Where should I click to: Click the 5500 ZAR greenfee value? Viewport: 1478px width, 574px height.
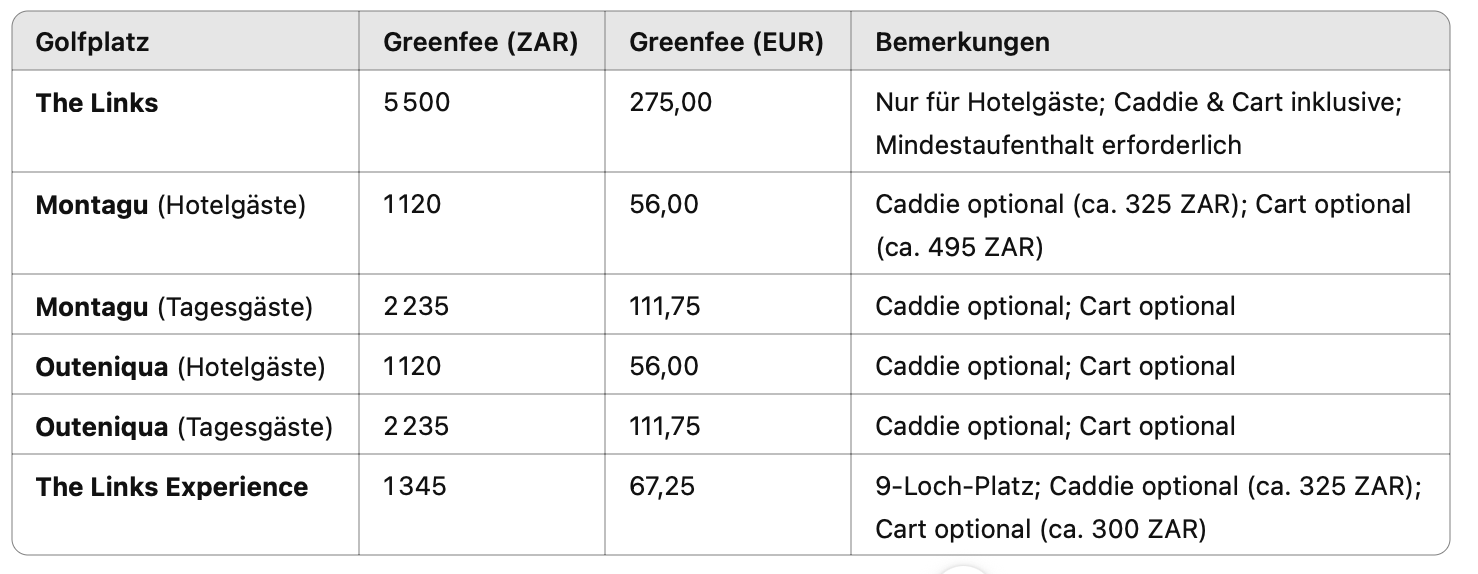[417, 103]
